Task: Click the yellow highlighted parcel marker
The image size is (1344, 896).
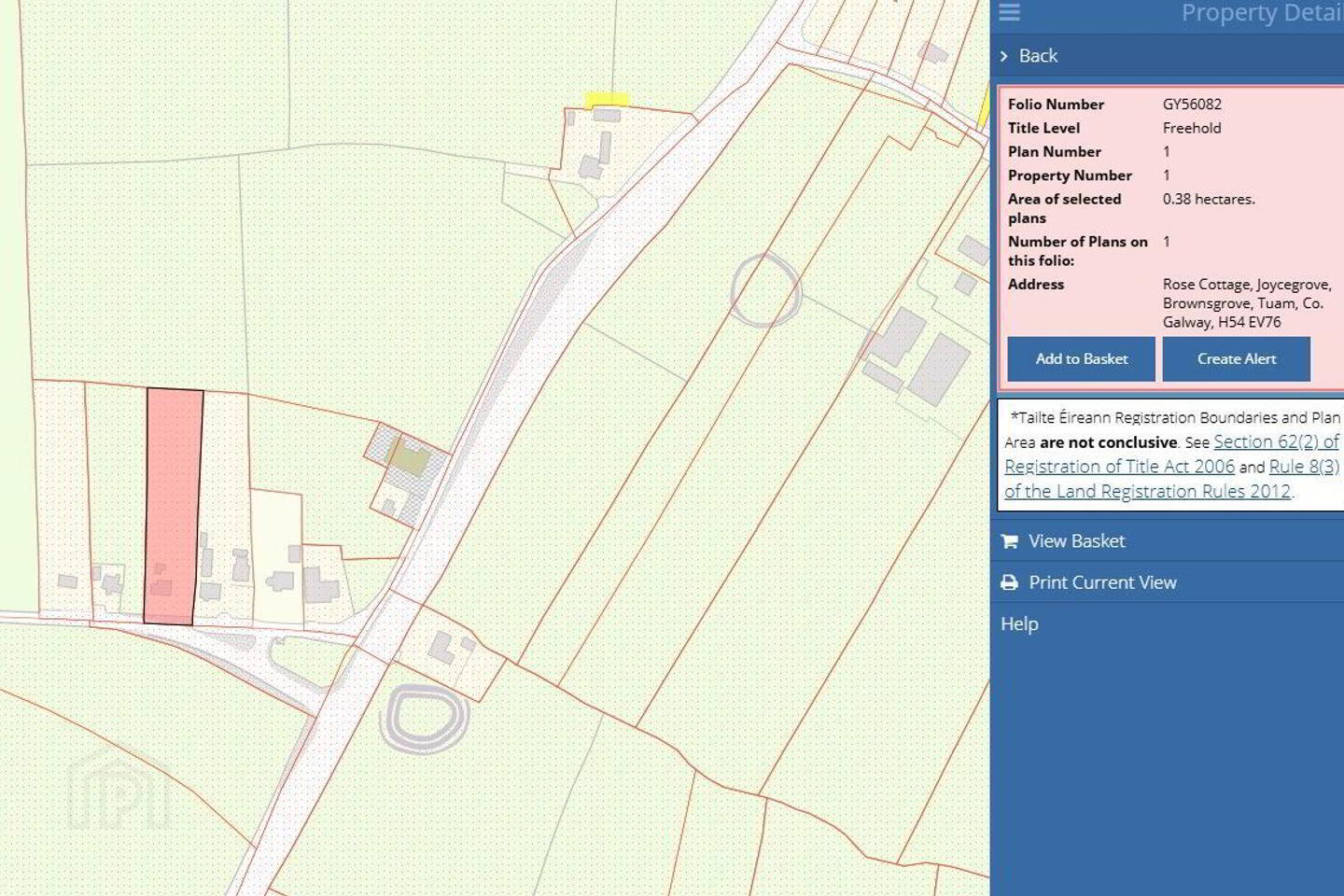Action: click(607, 99)
